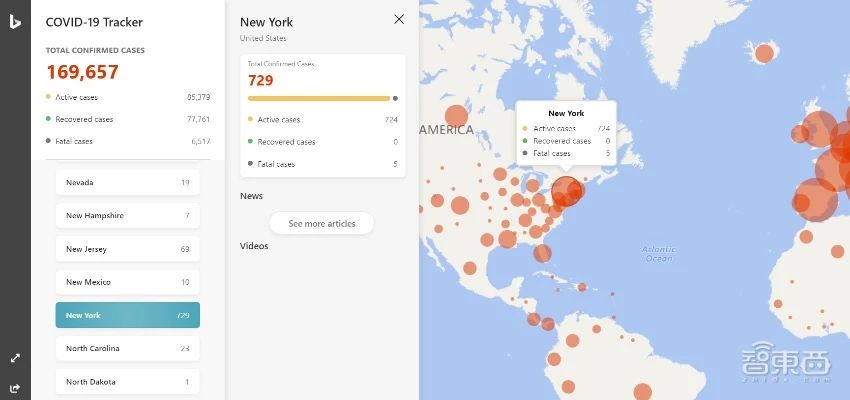Screen dimensions: 850x400
Task: Click New York's yellow case ratio bar
Action: (x=318, y=98)
